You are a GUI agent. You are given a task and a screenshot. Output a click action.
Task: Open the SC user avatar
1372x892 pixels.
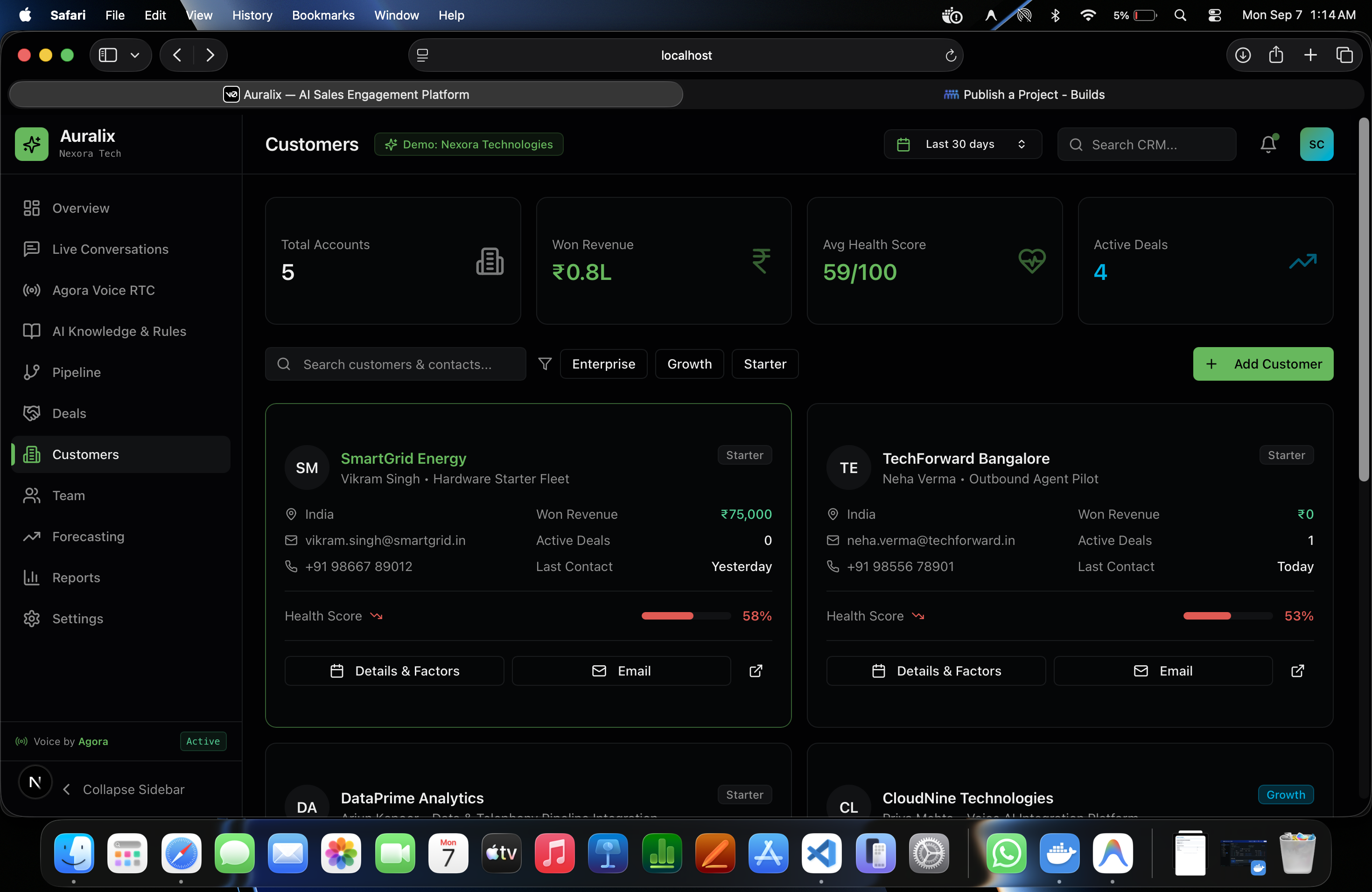click(x=1316, y=144)
